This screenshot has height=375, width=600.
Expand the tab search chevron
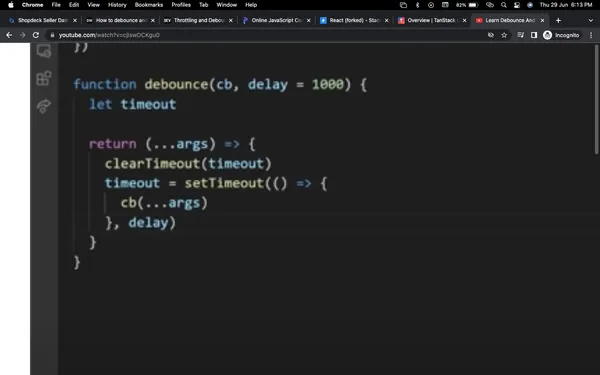point(590,21)
